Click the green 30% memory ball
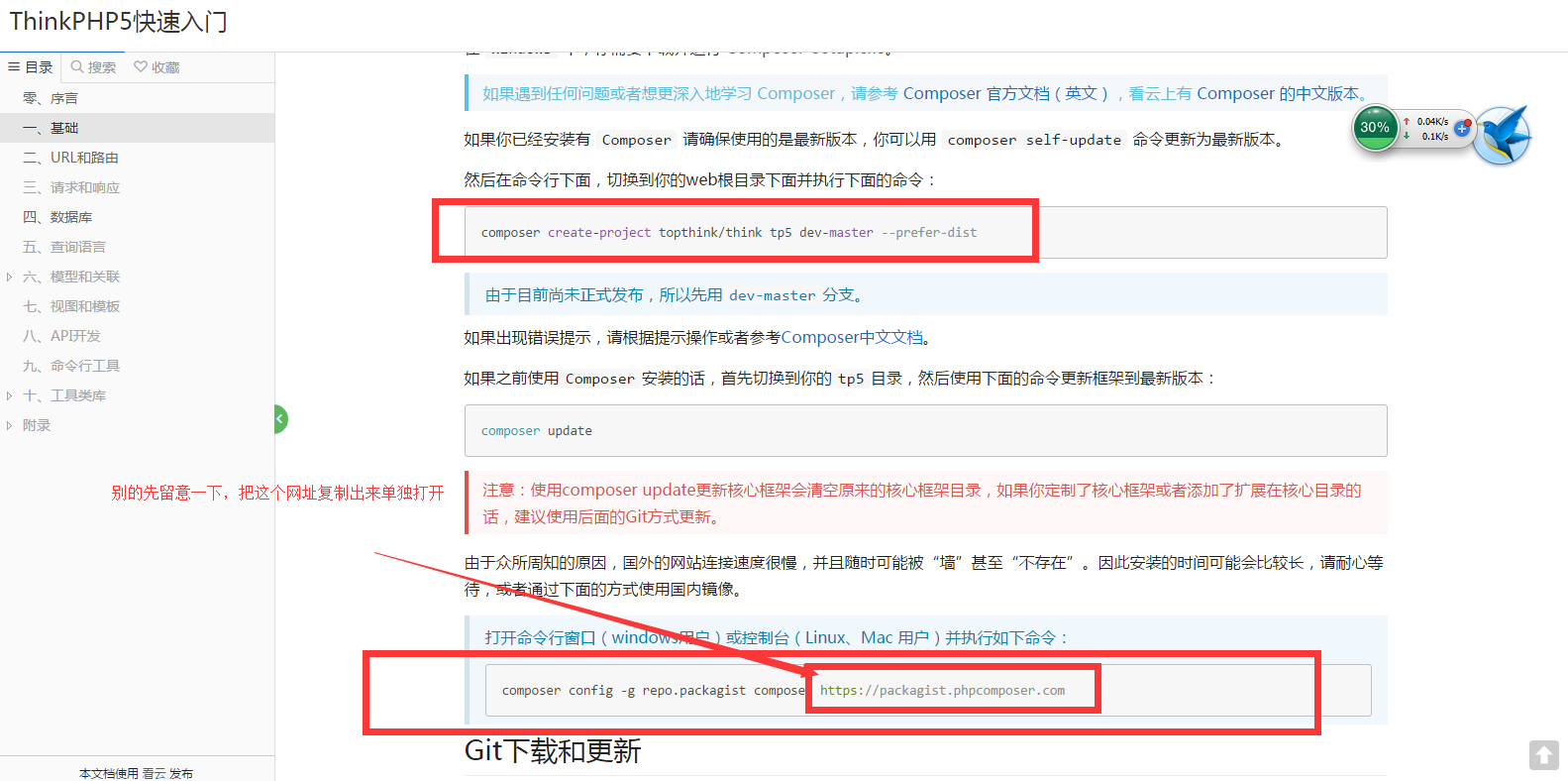The height and width of the screenshot is (781, 1568). click(1375, 128)
